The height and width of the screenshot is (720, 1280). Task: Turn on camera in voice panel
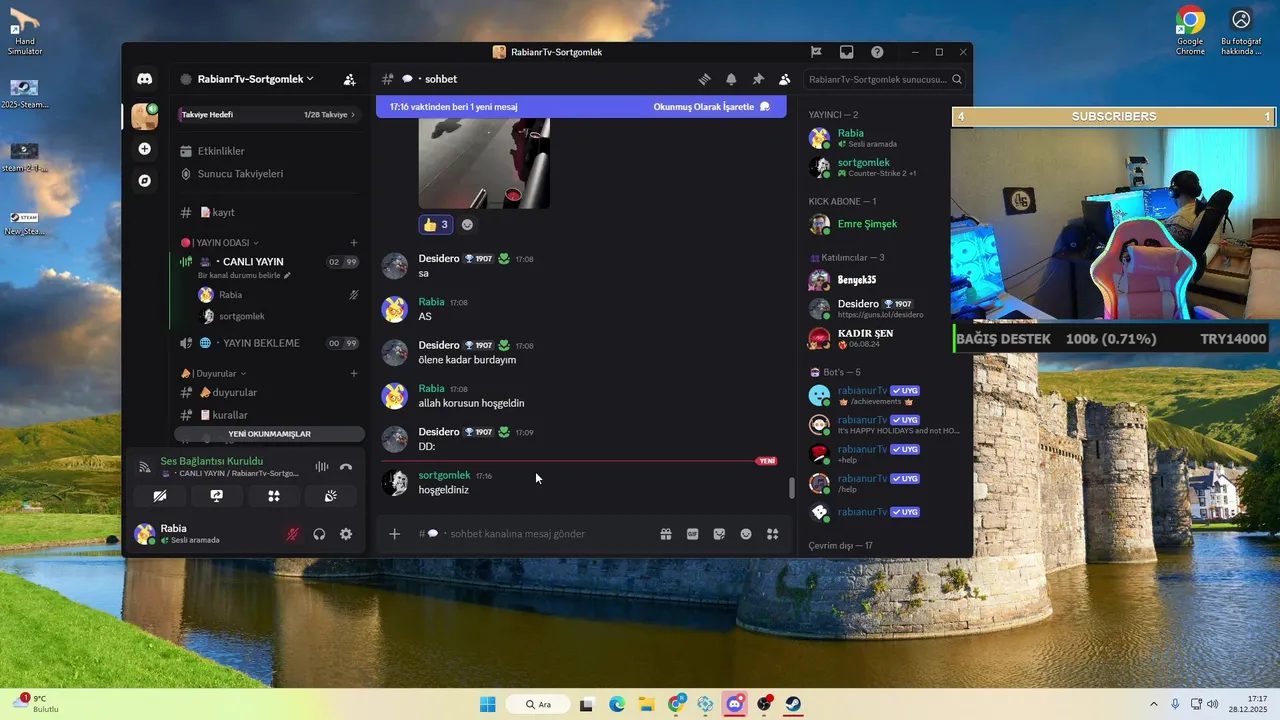[160, 496]
